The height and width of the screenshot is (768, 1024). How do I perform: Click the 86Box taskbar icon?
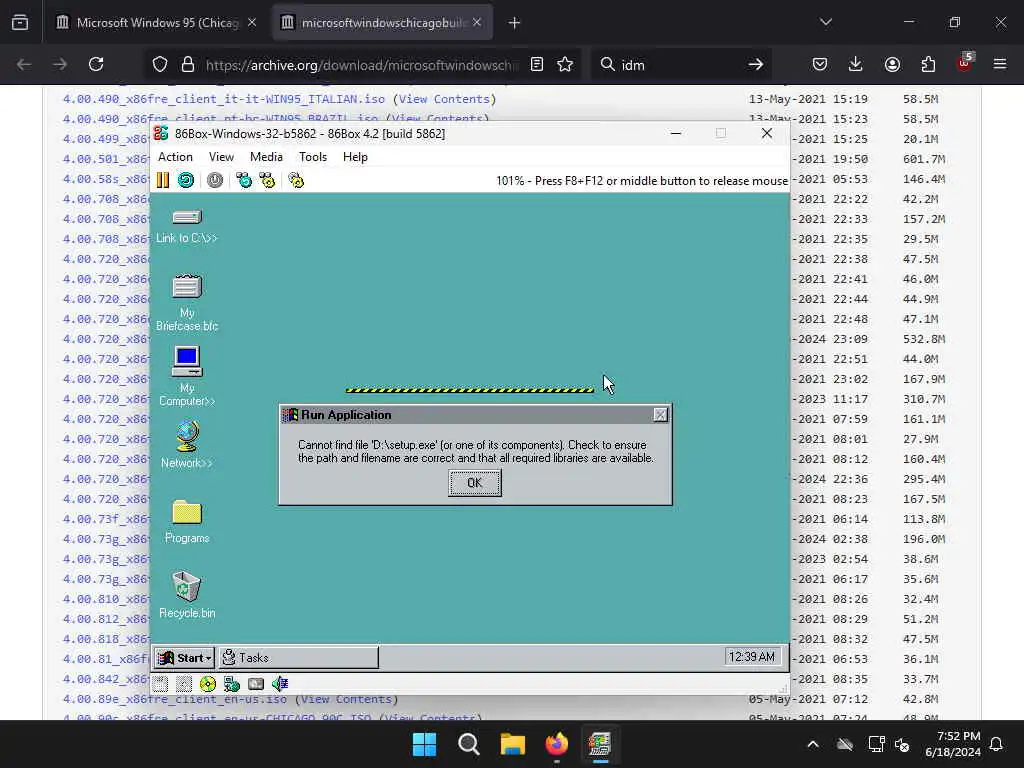click(600, 744)
